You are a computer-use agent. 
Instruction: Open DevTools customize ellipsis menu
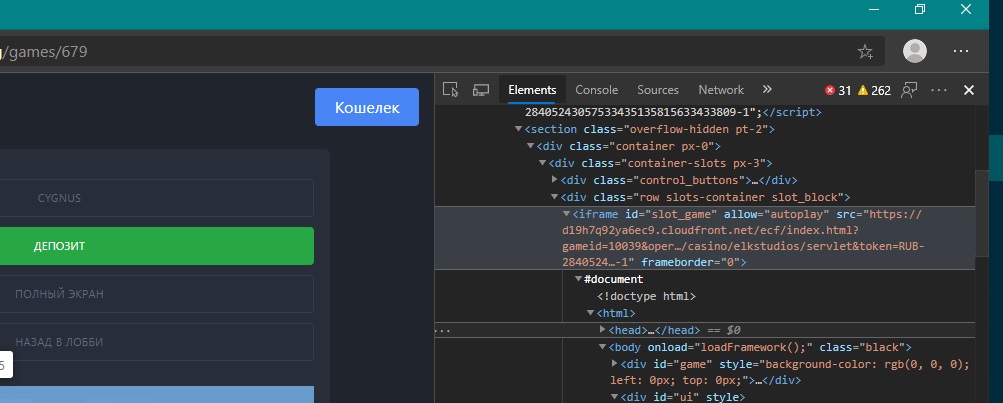938,90
